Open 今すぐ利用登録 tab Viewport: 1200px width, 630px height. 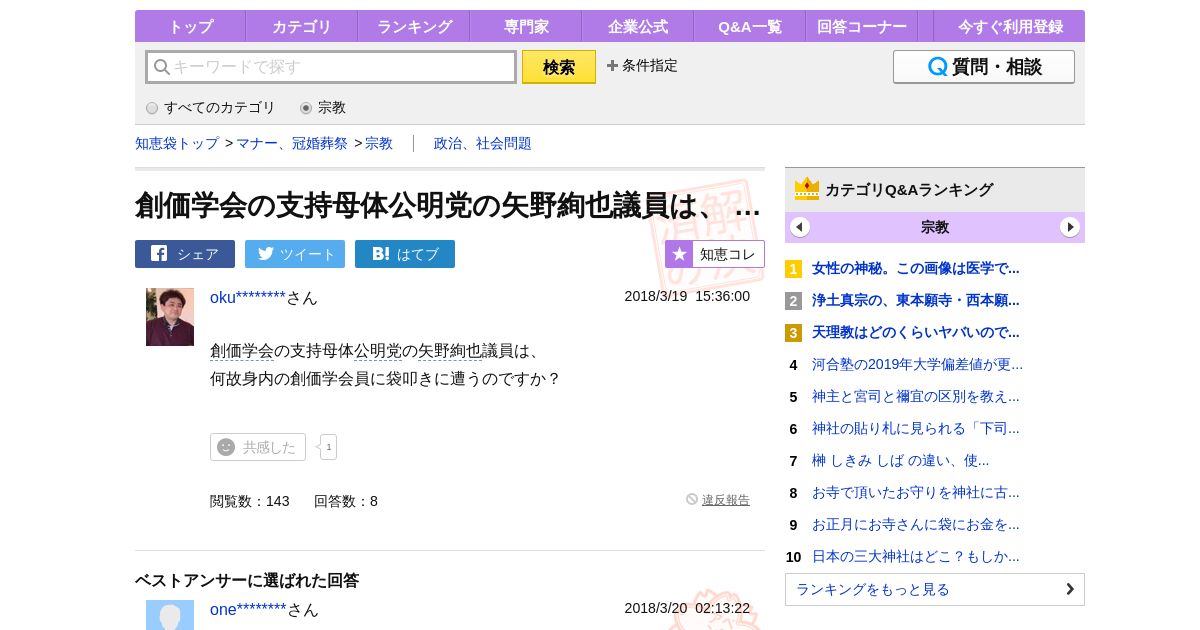click(1009, 27)
